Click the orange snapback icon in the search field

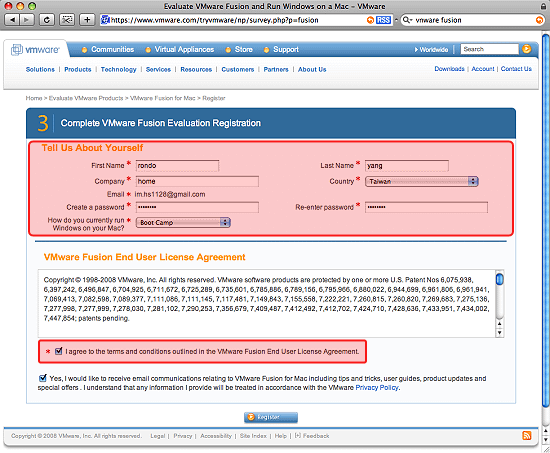click(539, 20)
